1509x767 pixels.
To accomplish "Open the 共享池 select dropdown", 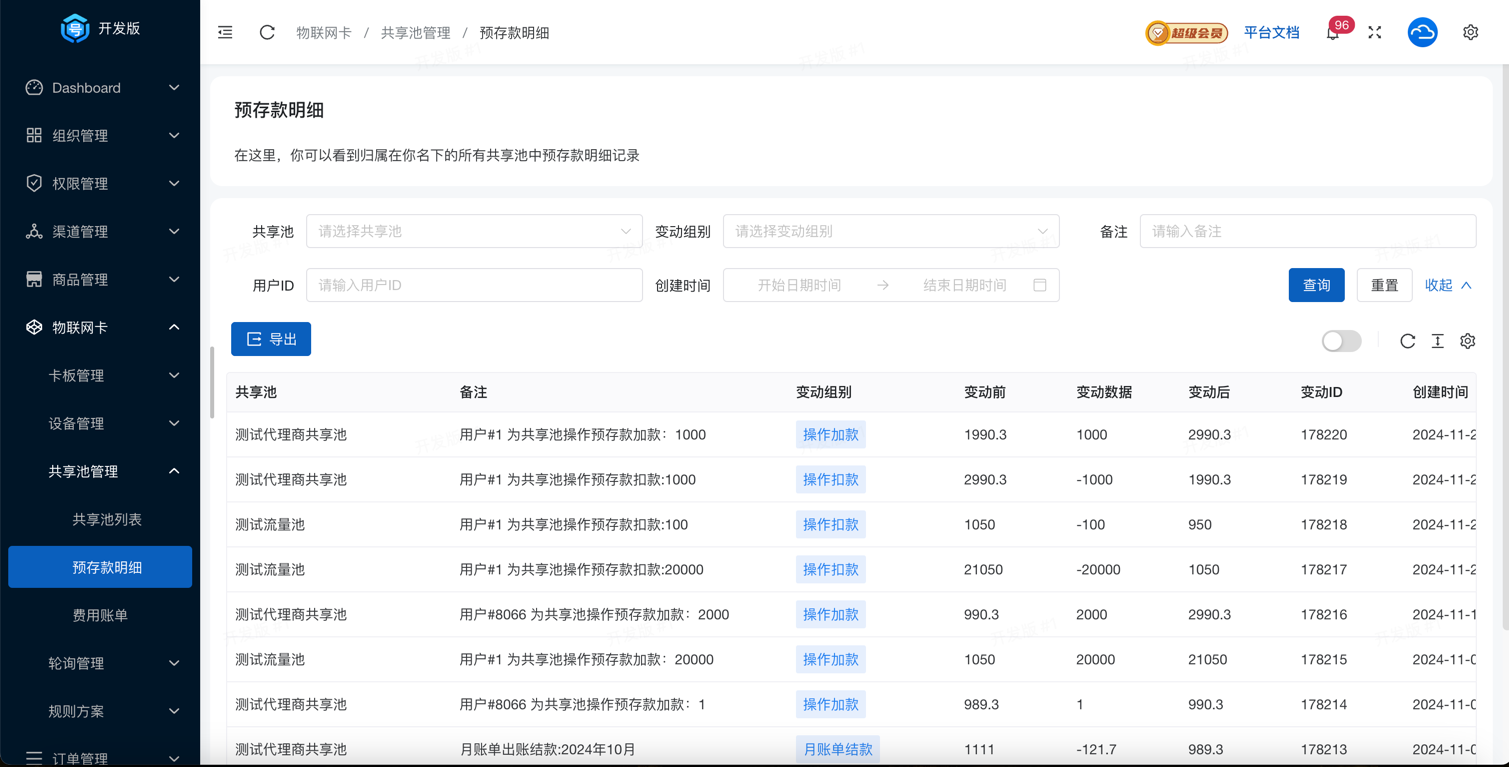I will [x=474, y=231].
